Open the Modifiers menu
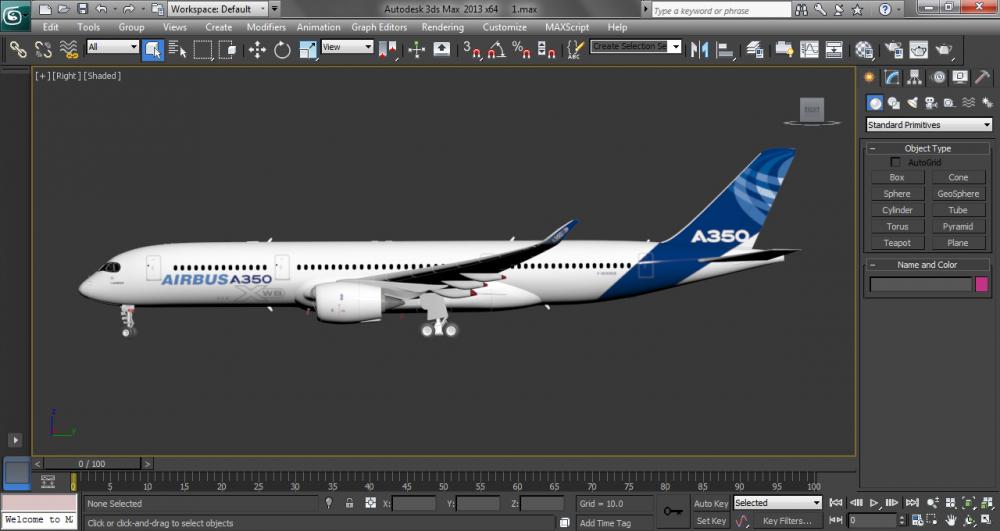1000x531 pixels. 266,27
